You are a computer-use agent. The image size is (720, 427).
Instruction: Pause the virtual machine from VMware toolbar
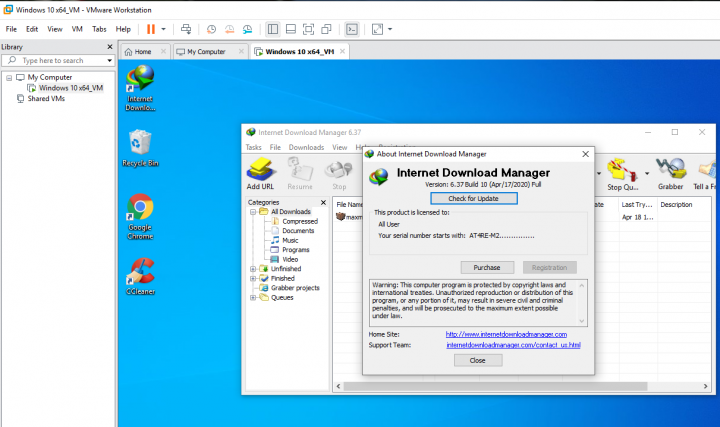click(x=151, y=29)
